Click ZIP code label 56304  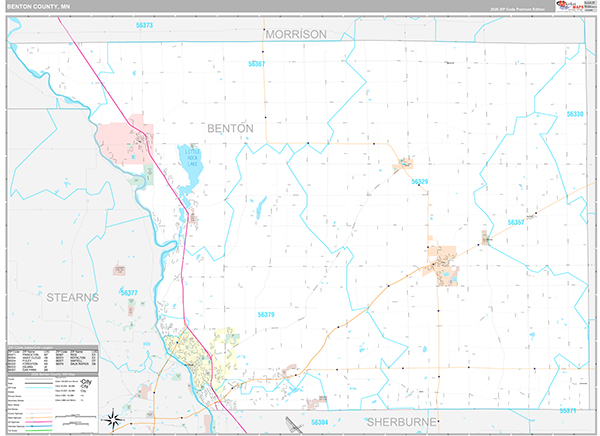coord(319,422)
